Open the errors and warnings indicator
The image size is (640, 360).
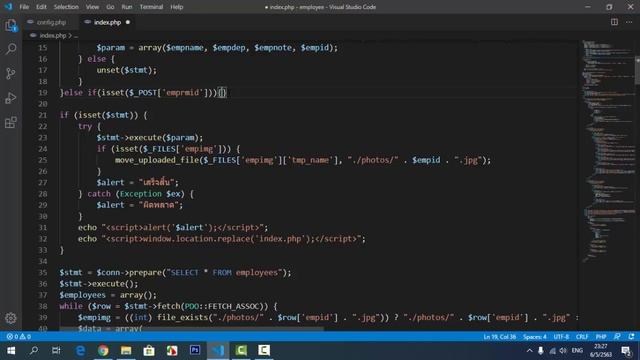click(x=19, y=337)
